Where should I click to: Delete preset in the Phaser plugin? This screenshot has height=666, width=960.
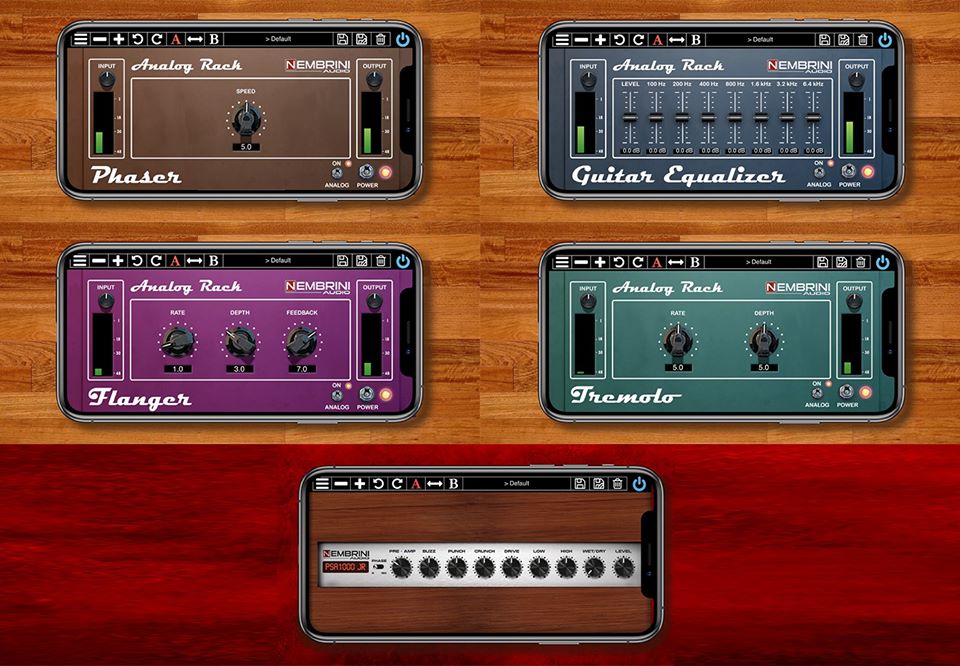[x=381, y=39]
